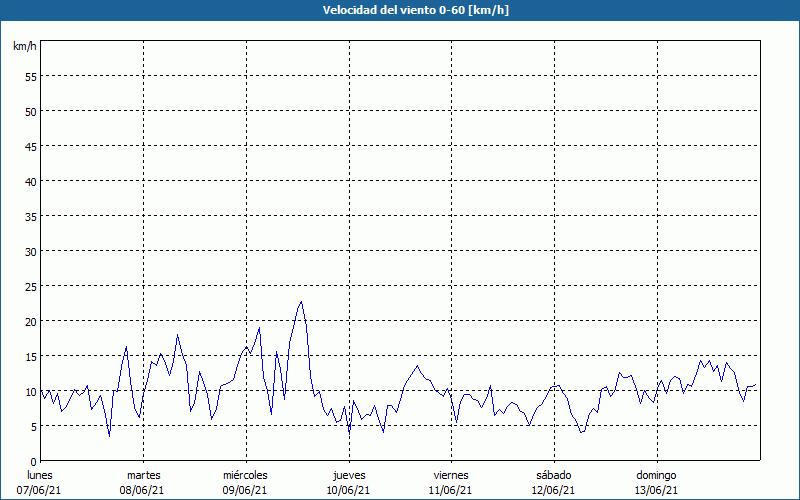Image resolution: width=800 pixels, height=500 pixels.
Task: Select the y-axis value 40
Action: pos(31,182)
